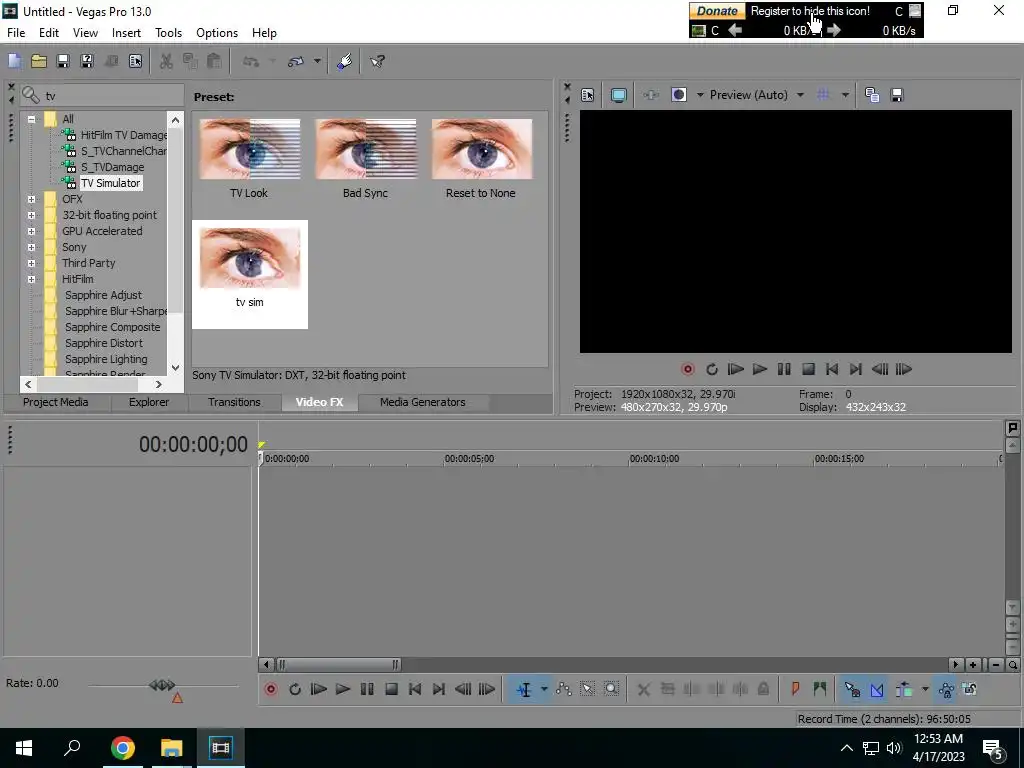
Task: Toggle the Normal edit tool button
Action: click(x=524, y=689)
